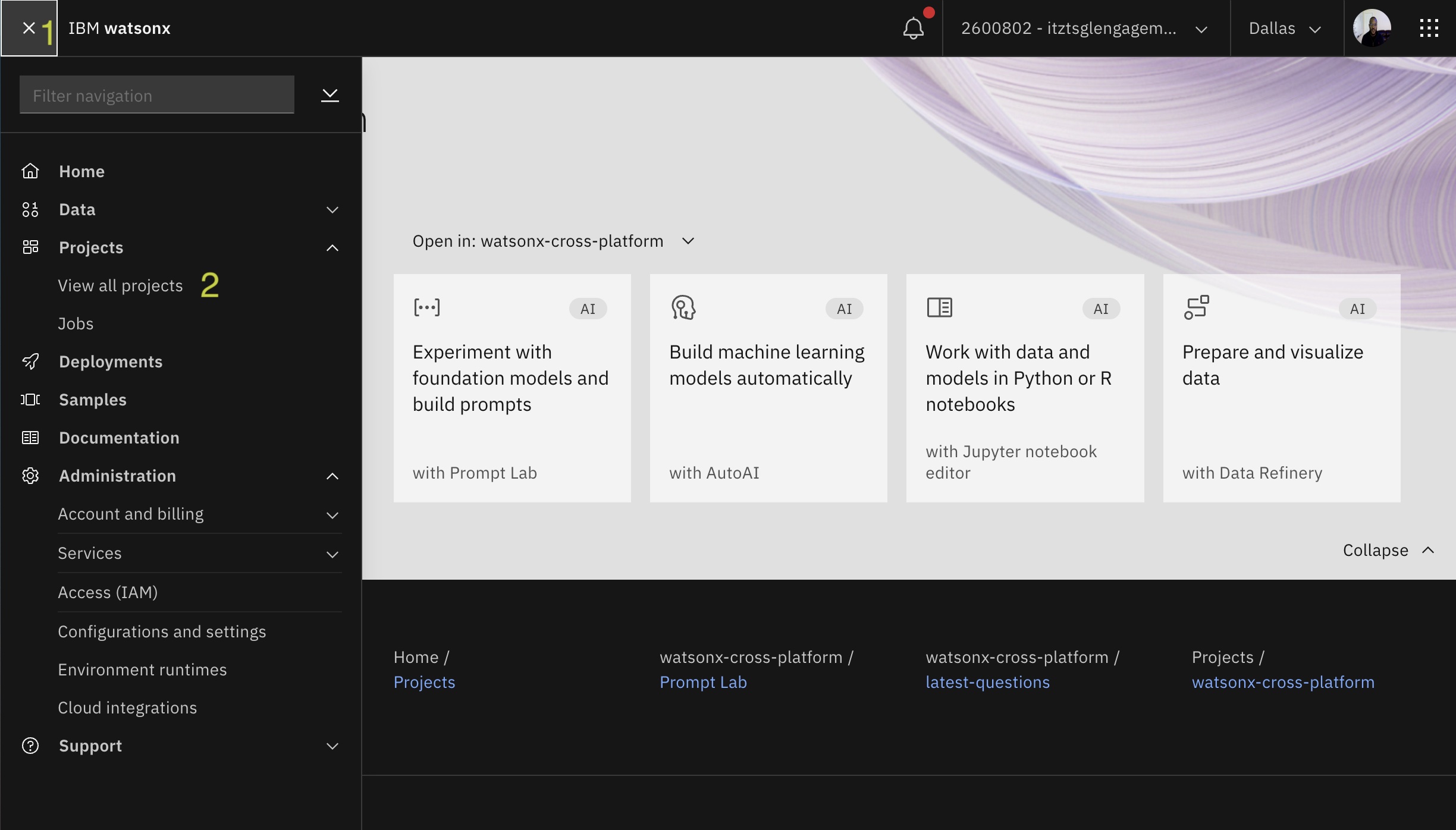Image resolution: width=1456 pixels, height=830 pixels.
Task: Click the Jupyter notebook icon
Action: coord(940,307)
